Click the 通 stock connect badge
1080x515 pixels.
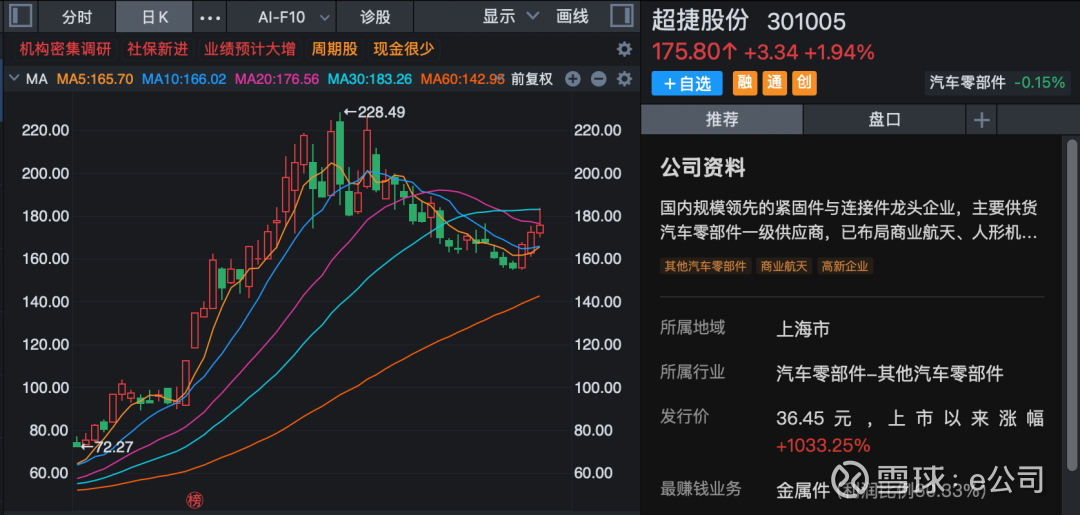775,83
